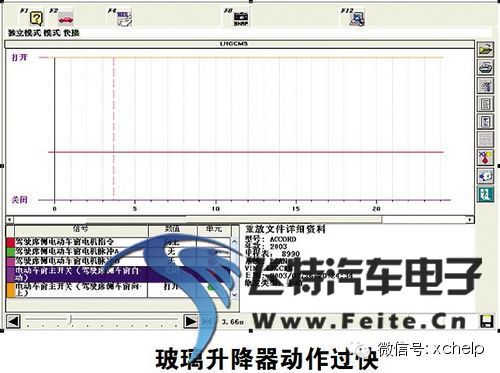Viewport: 500px width, 373px height.
Task: Step playback forward with the right arrow button
Action: point(191,321)
